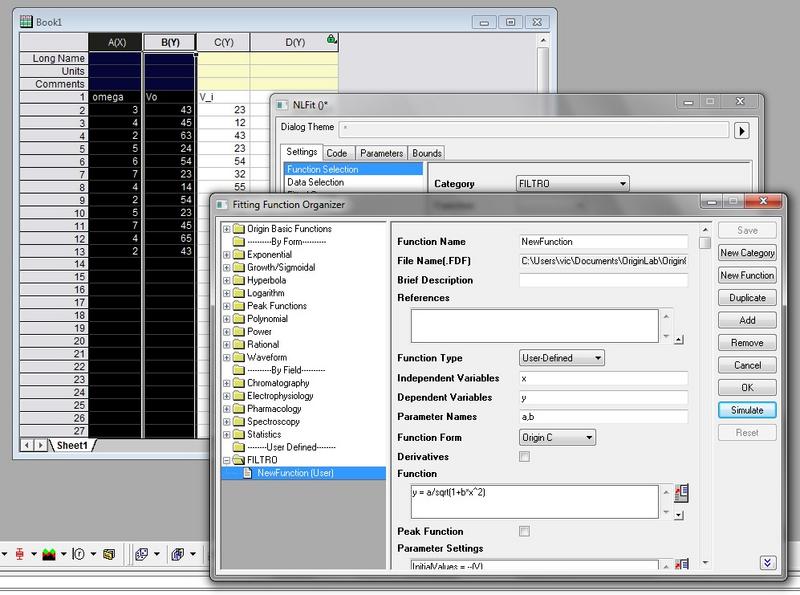The width and height of the screenshot is (800, 595).
Task: Click the yellow template library toolbar icon
Action: click(109, 553)
